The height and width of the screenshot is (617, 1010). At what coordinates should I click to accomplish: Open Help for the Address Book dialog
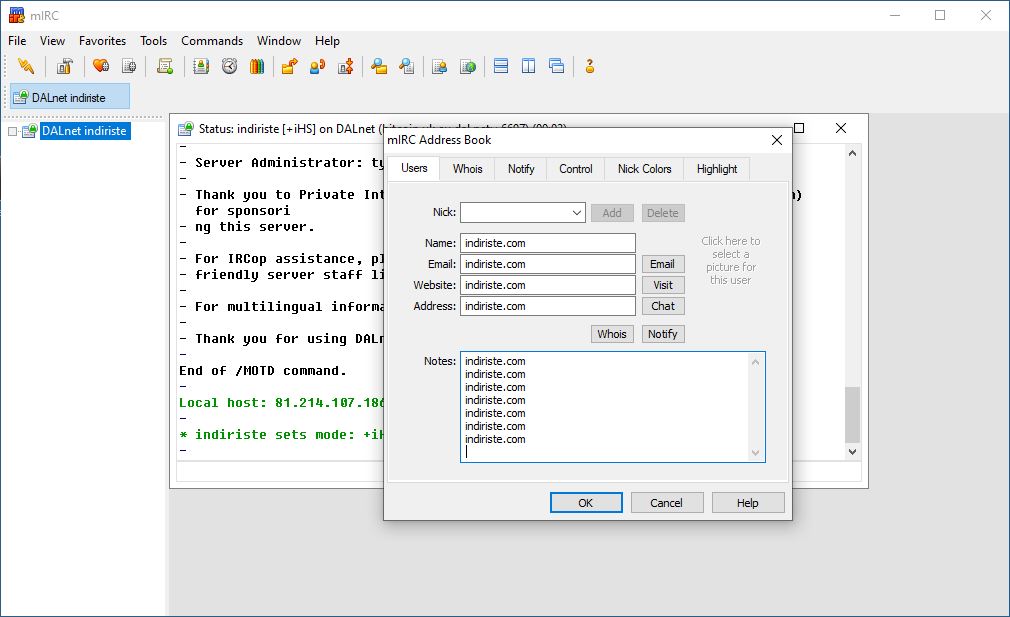[748, 503]
